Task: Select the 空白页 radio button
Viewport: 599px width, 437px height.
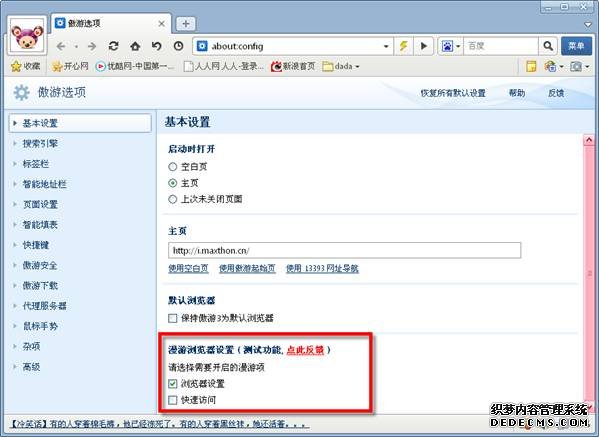Action: (x=173, y=167)
